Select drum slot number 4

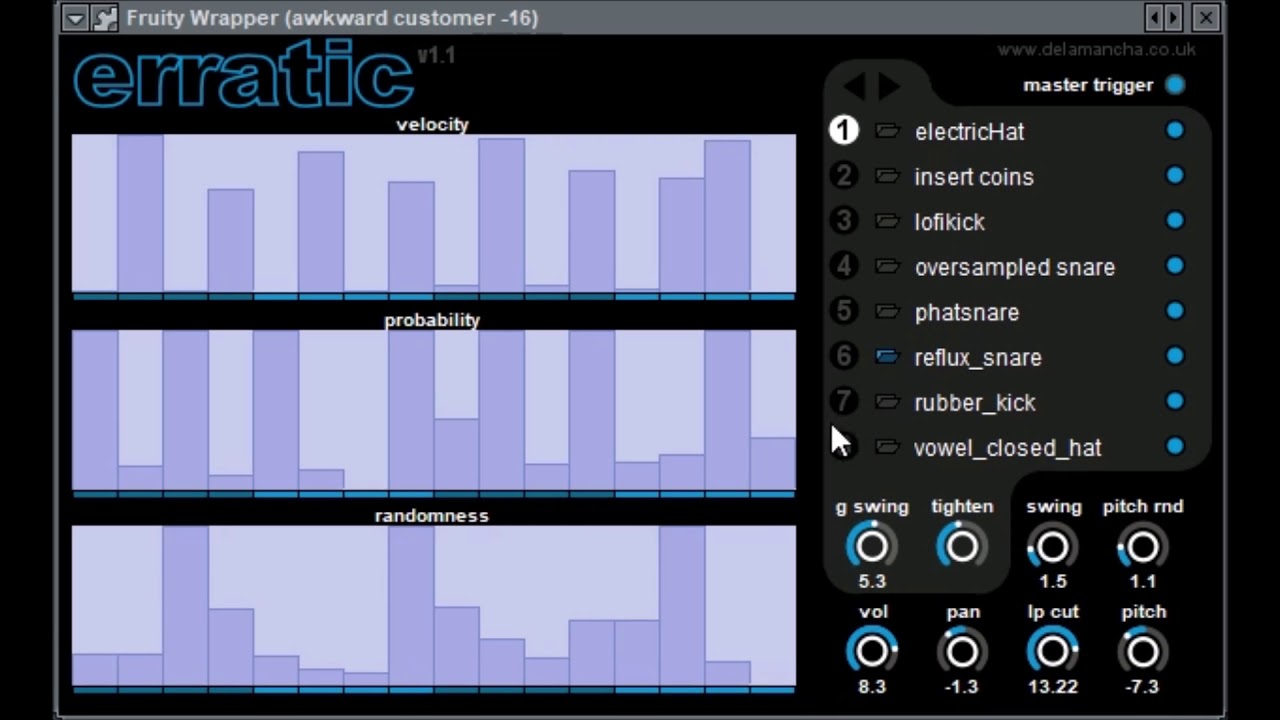844,266
